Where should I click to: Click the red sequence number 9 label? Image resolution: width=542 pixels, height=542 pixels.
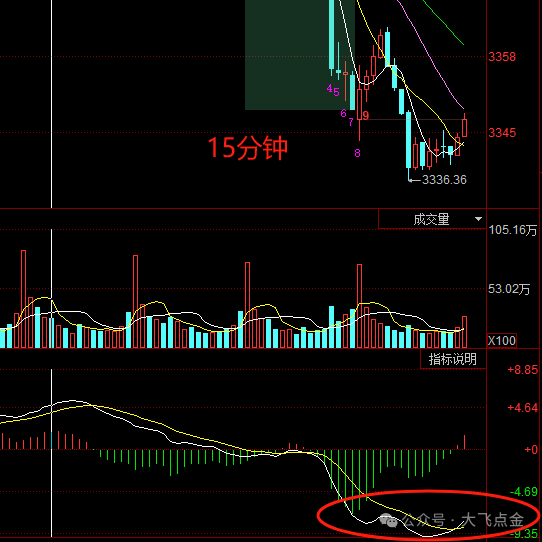[366, 115]
